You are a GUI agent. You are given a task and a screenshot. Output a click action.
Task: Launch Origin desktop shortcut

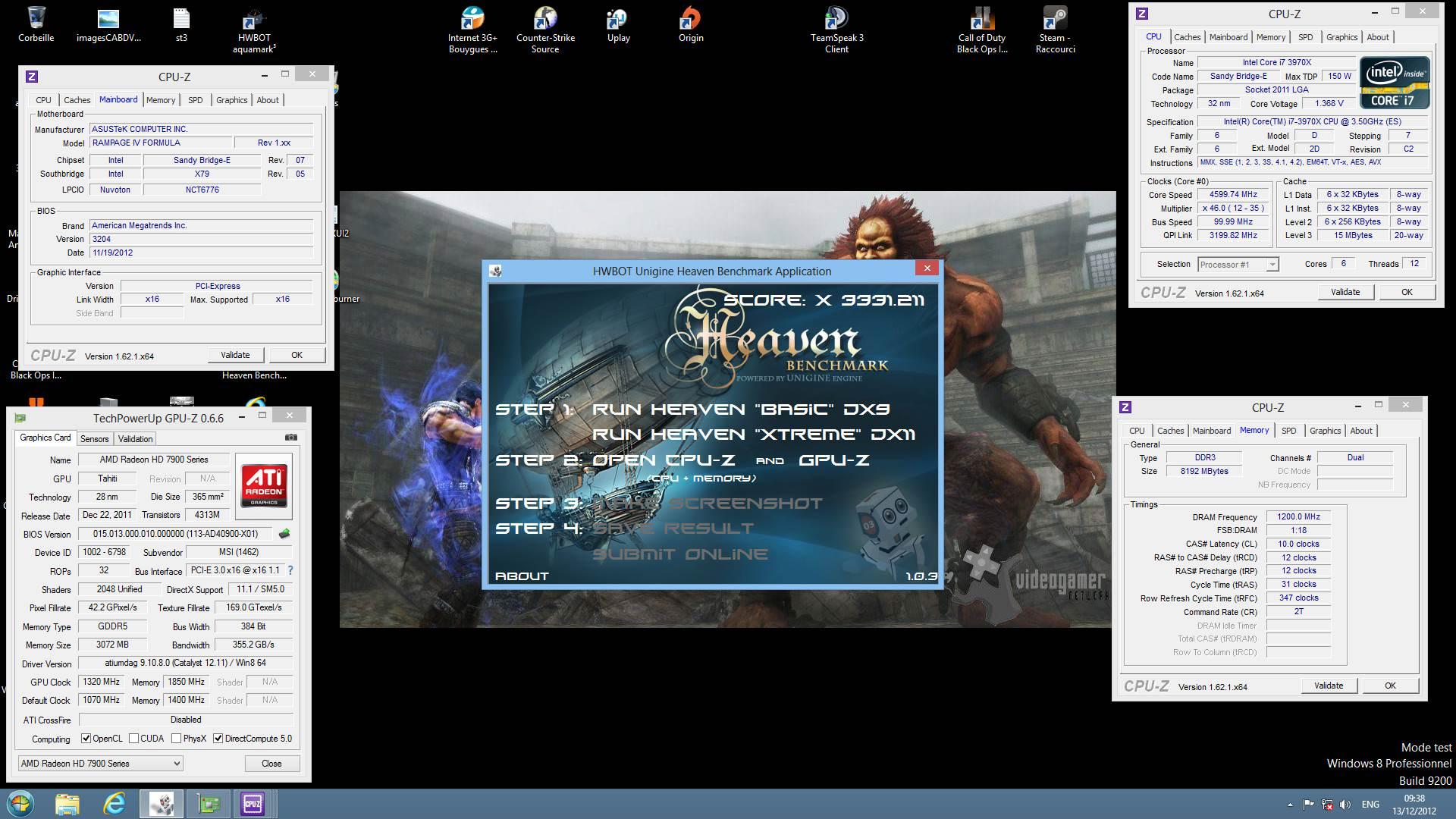(x=691, y=24)
